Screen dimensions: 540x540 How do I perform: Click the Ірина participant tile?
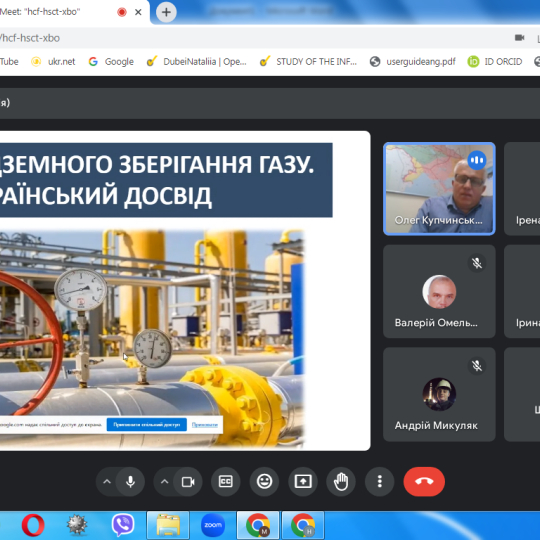(522, 291)
